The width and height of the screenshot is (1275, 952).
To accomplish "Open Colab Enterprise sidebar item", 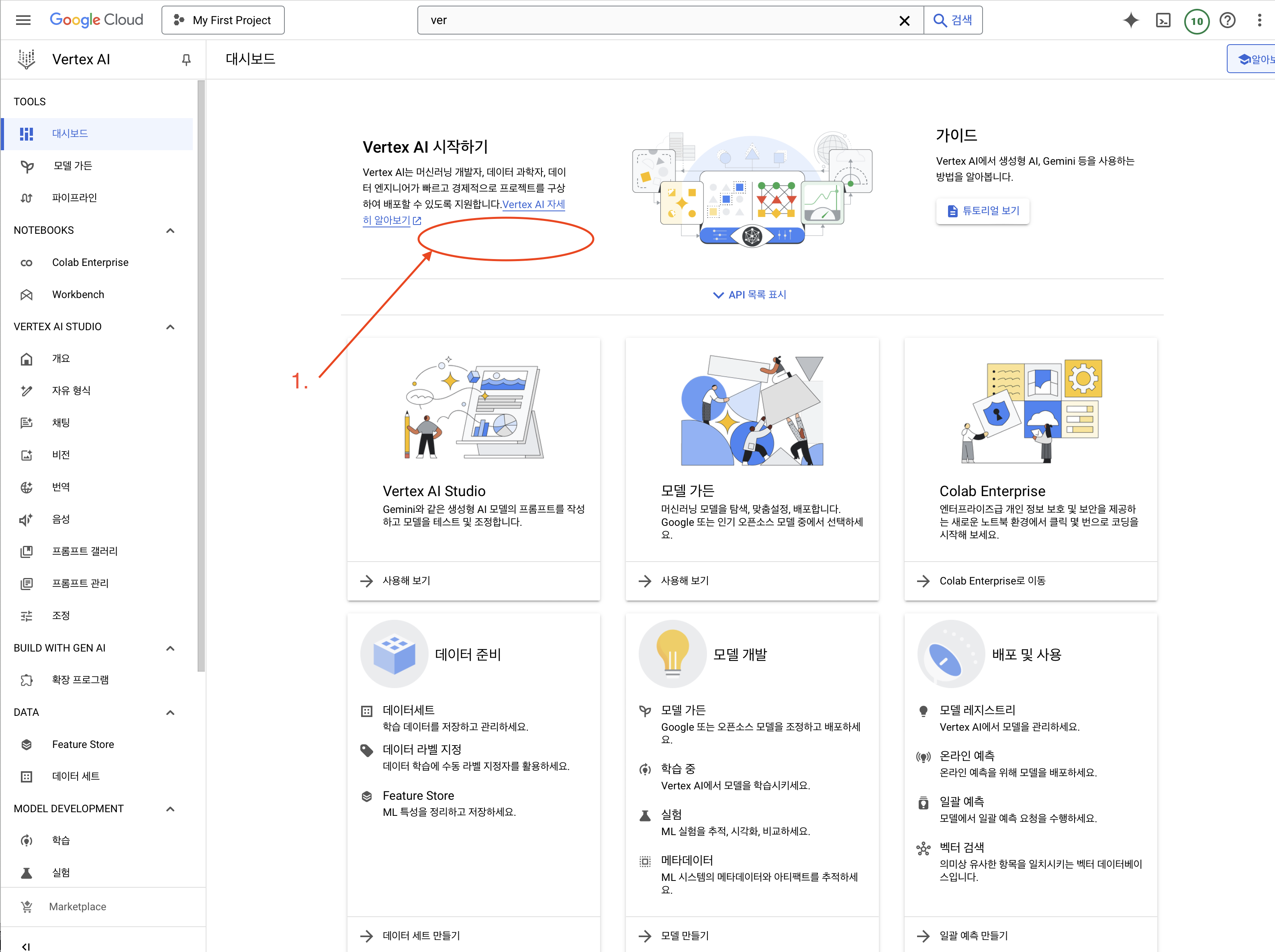I will click(90, 262).
